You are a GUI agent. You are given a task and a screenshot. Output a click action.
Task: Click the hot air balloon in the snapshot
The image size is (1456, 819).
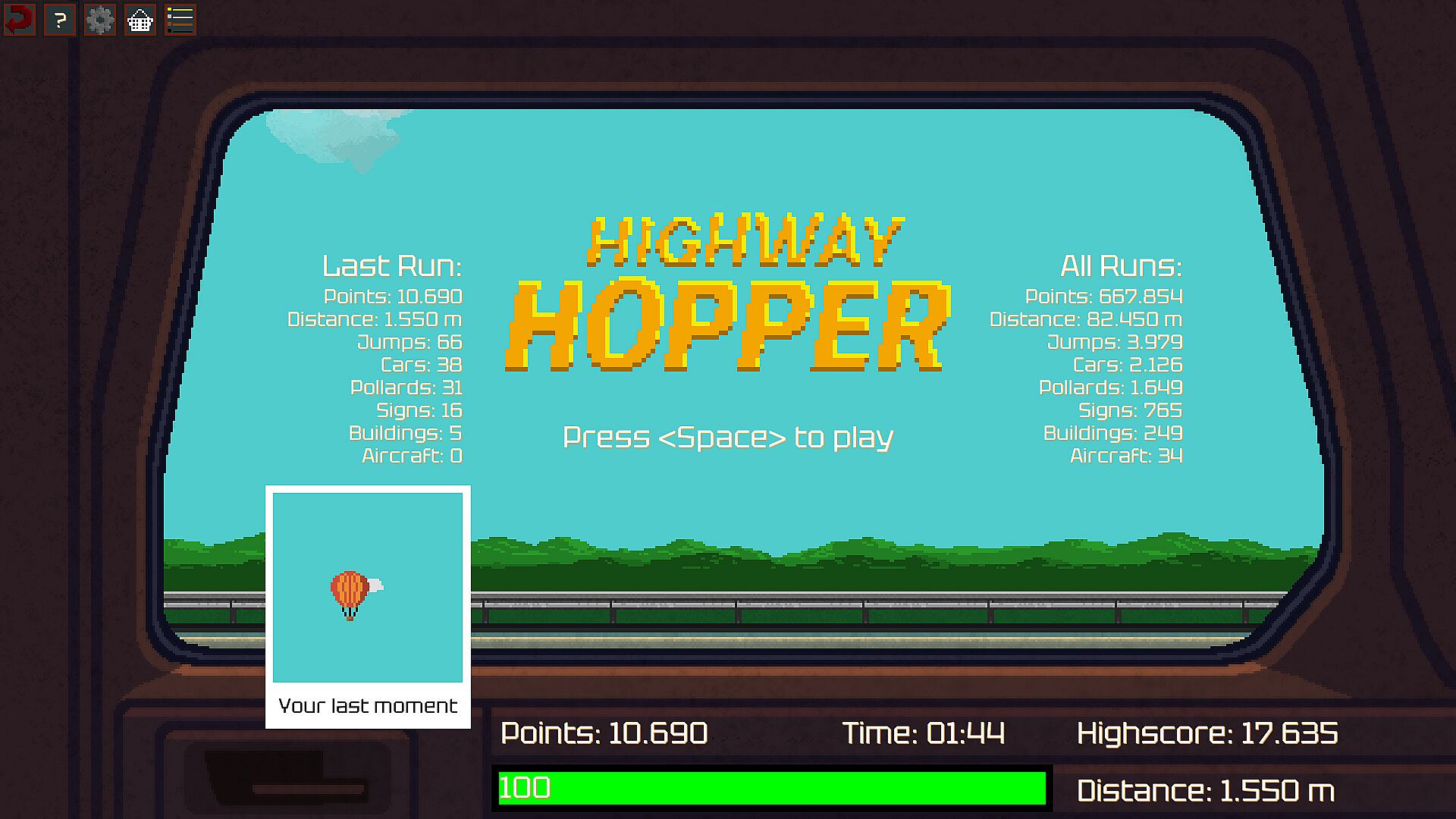(x=350, y=594)
